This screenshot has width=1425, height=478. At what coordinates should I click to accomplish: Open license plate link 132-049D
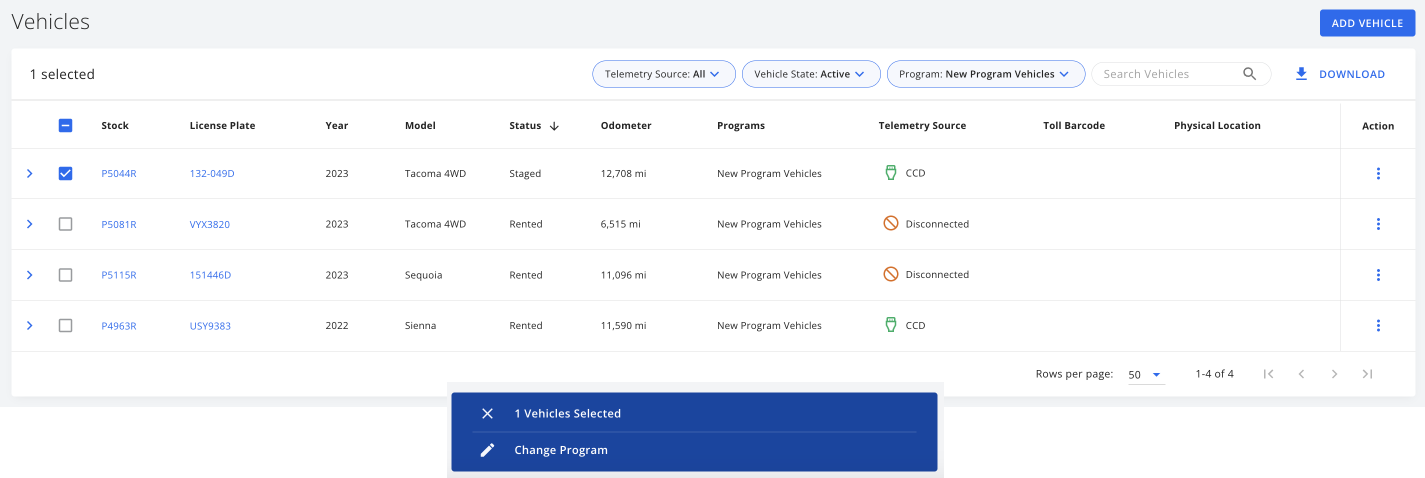click(212, 174)
